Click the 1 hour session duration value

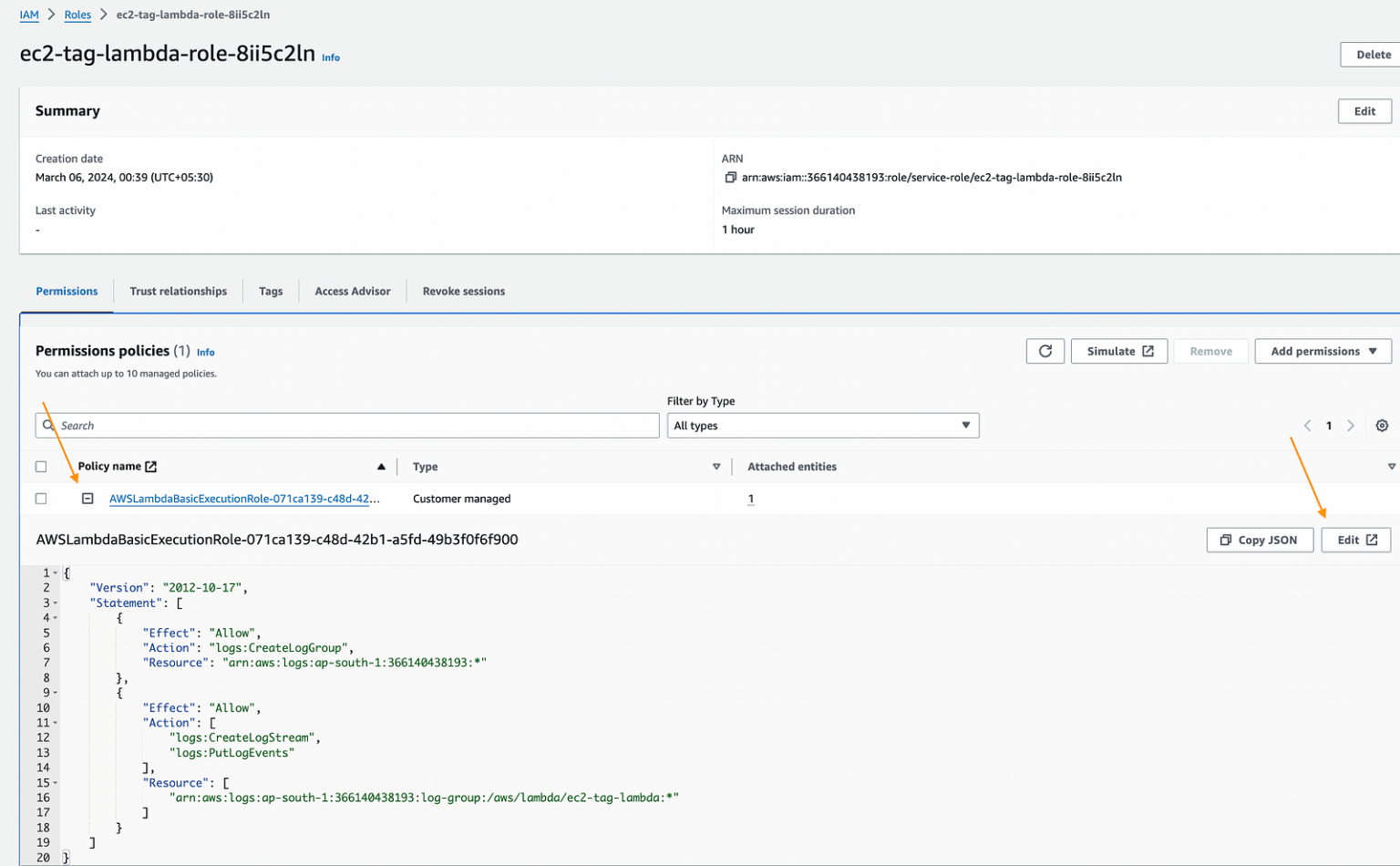tap(738, 230)
